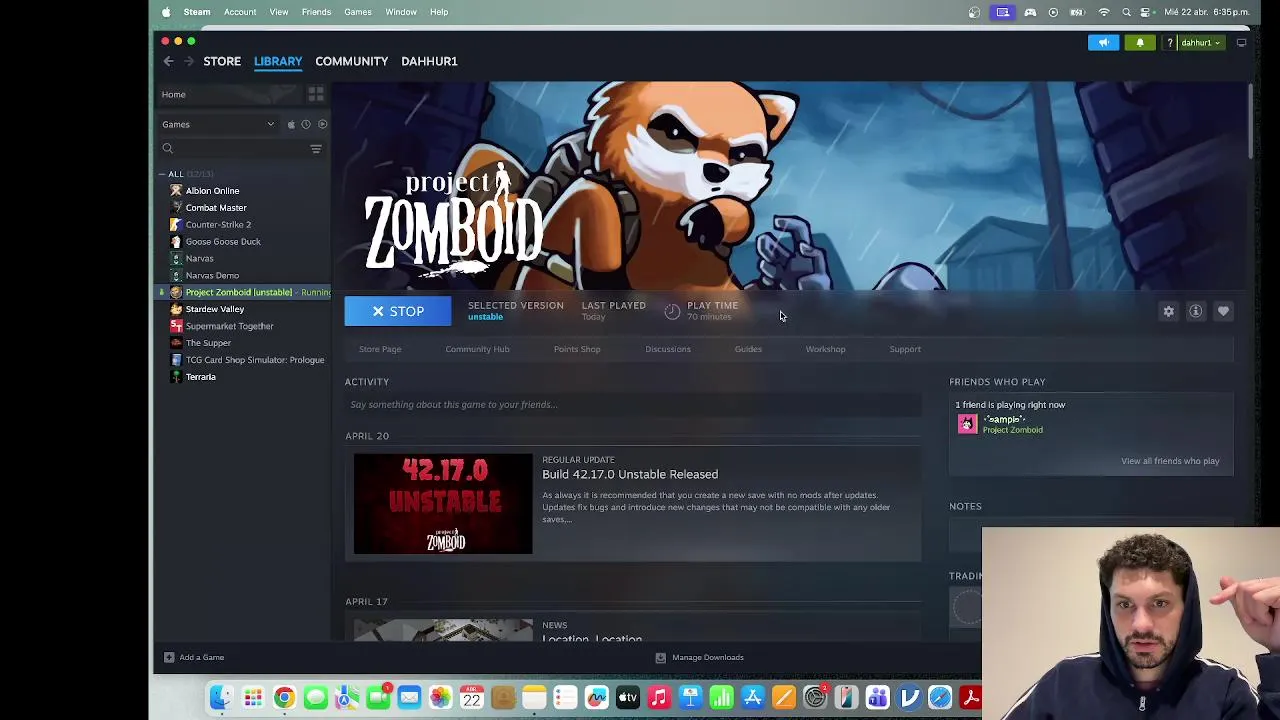Screen dimensions: 1280x720
Task: Select Combat Master in the library
Action: point(216,207)
